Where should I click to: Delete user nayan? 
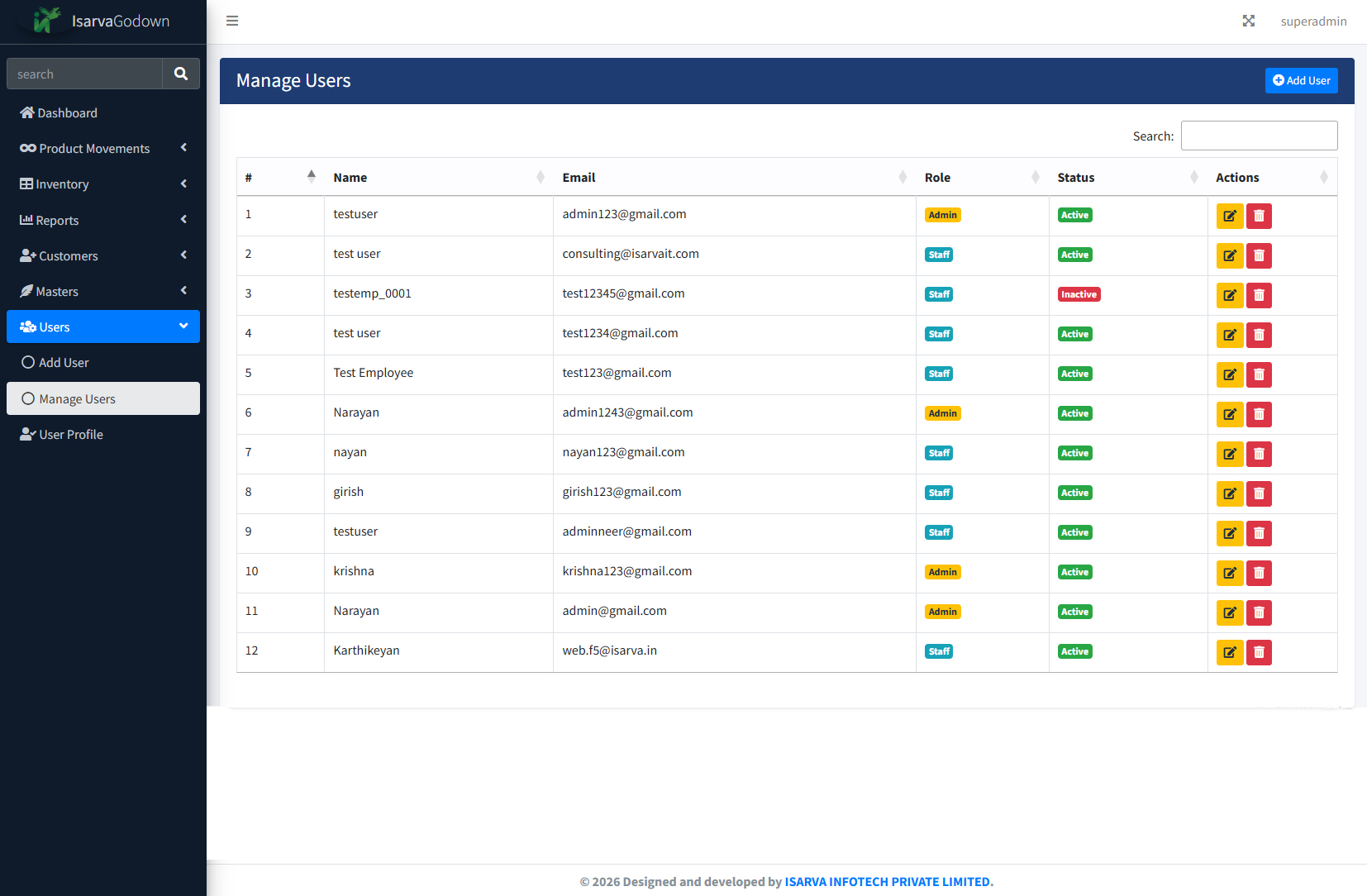point(1259,454)
